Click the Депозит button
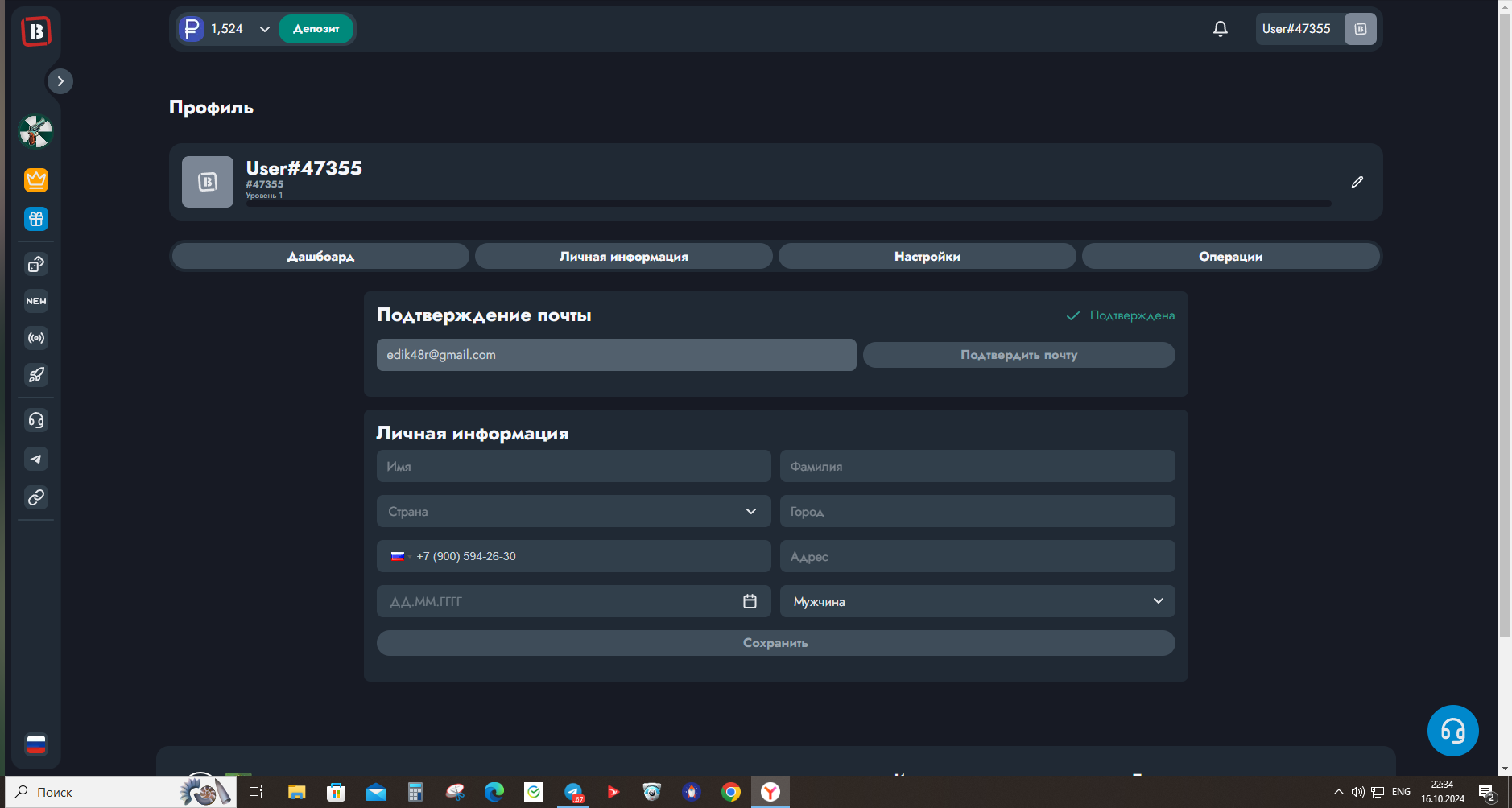The width and height of the screenshot is (1512, 808). click(x=316, y=29)
